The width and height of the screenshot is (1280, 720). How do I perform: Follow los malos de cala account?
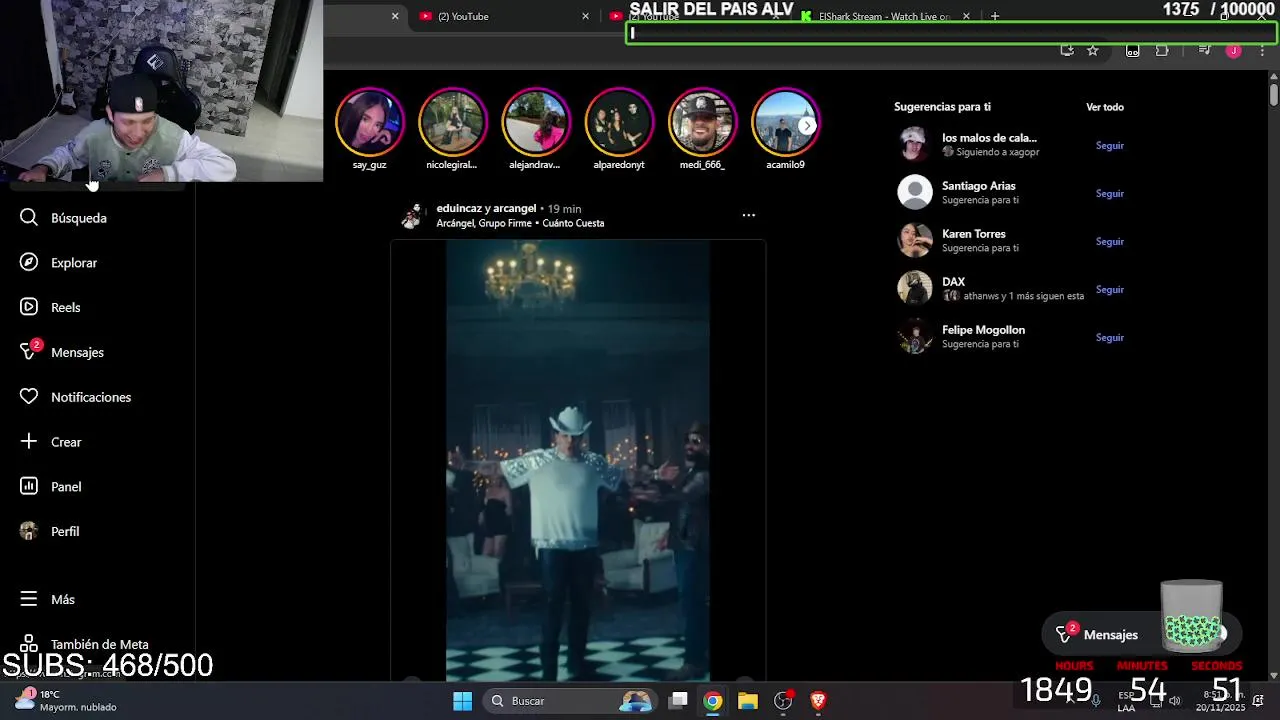coord(1109,145)
